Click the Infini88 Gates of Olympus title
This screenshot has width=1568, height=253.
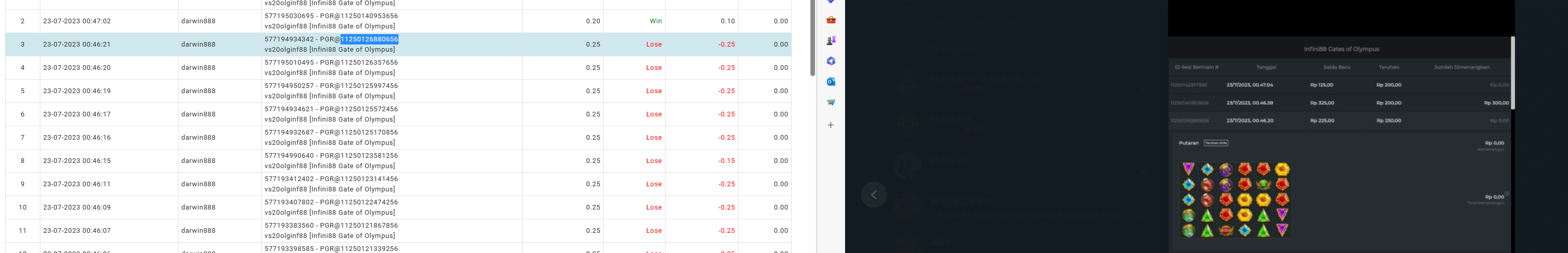pyautogui.click(x=1340, y=49)
